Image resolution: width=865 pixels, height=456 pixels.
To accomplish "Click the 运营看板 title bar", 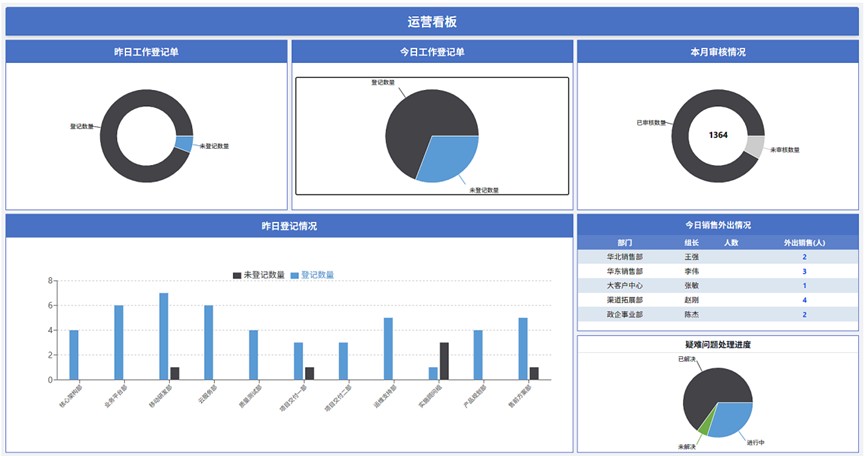I will point(432,21).
